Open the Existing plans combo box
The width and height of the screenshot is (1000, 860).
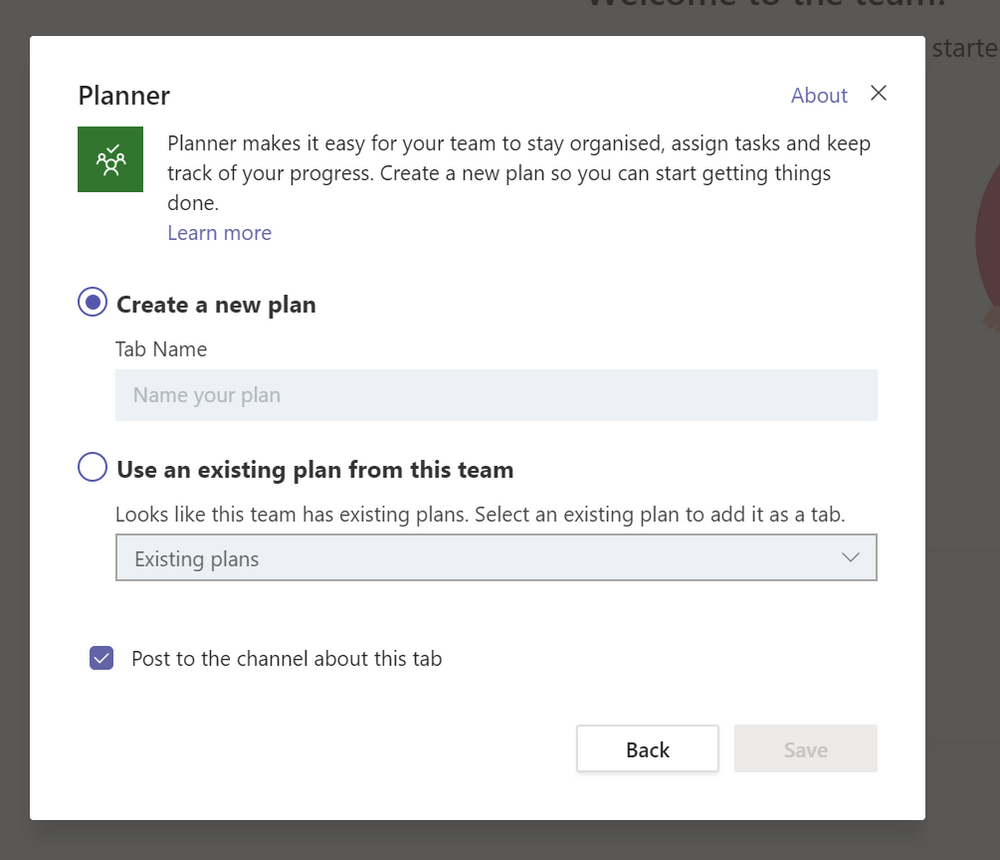pos(480,558)
